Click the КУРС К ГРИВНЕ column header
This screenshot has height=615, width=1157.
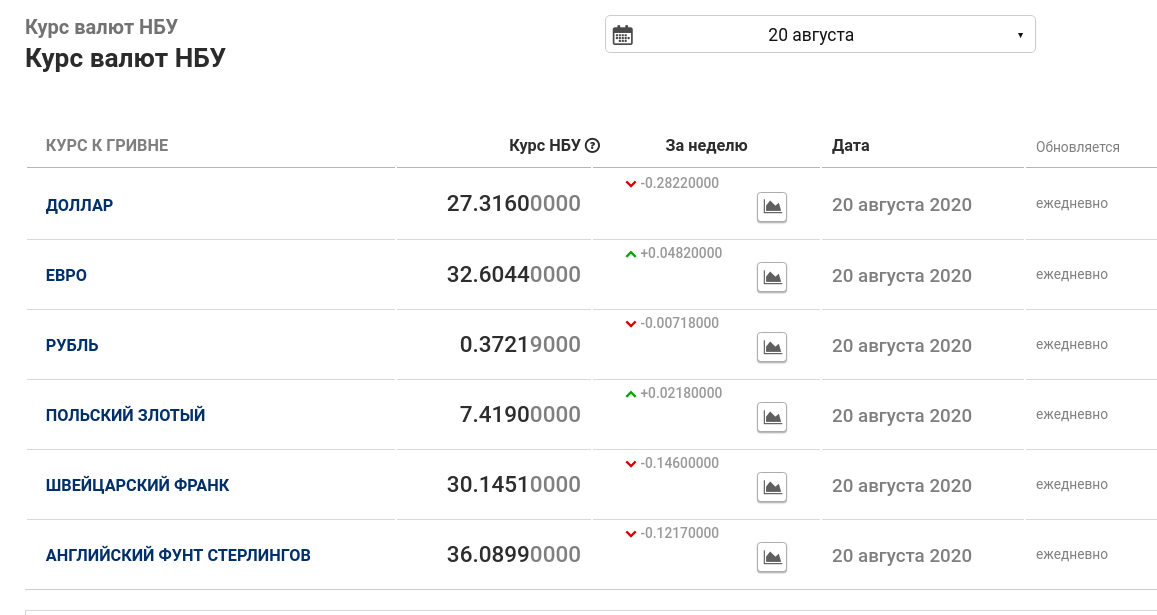107,145
